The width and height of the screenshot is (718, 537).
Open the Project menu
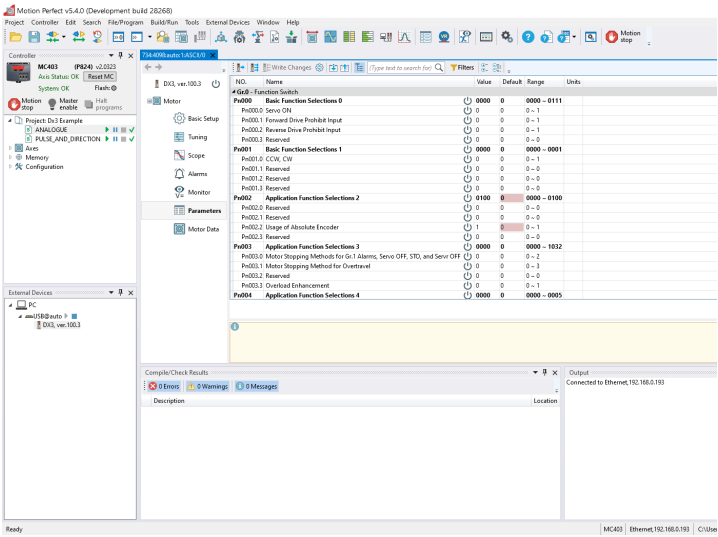(14, 22)
